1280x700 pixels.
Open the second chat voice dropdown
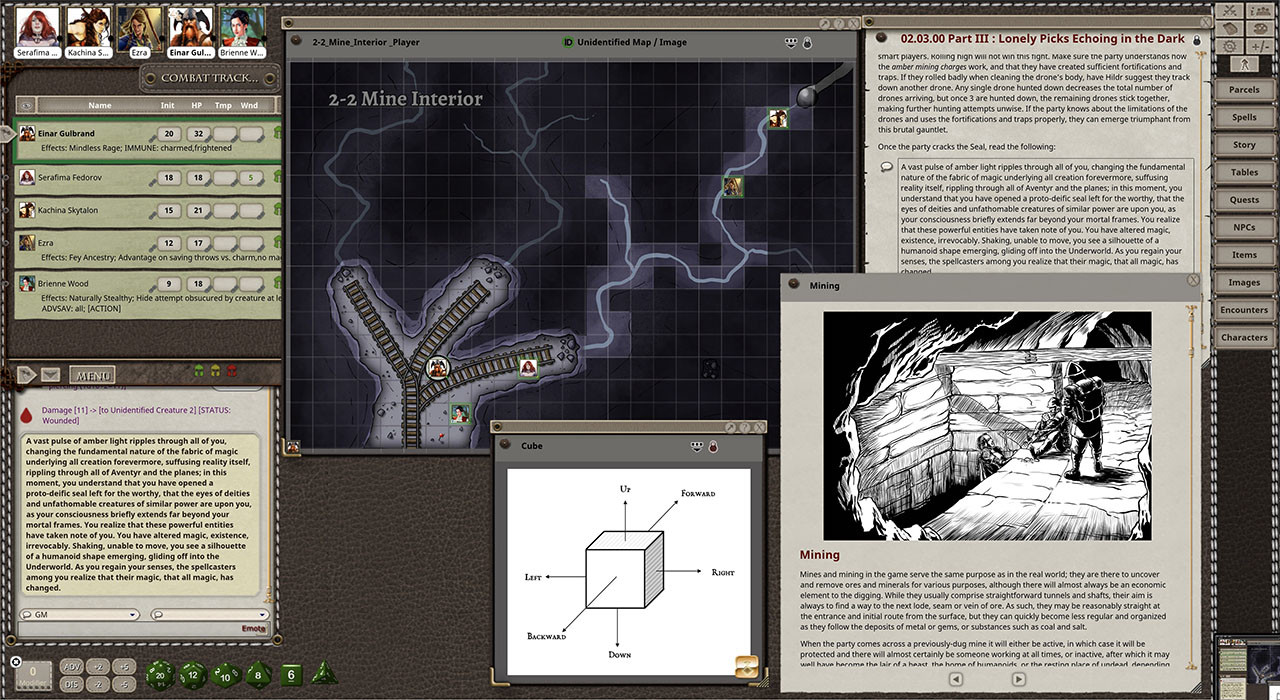[x=262, y=614]
